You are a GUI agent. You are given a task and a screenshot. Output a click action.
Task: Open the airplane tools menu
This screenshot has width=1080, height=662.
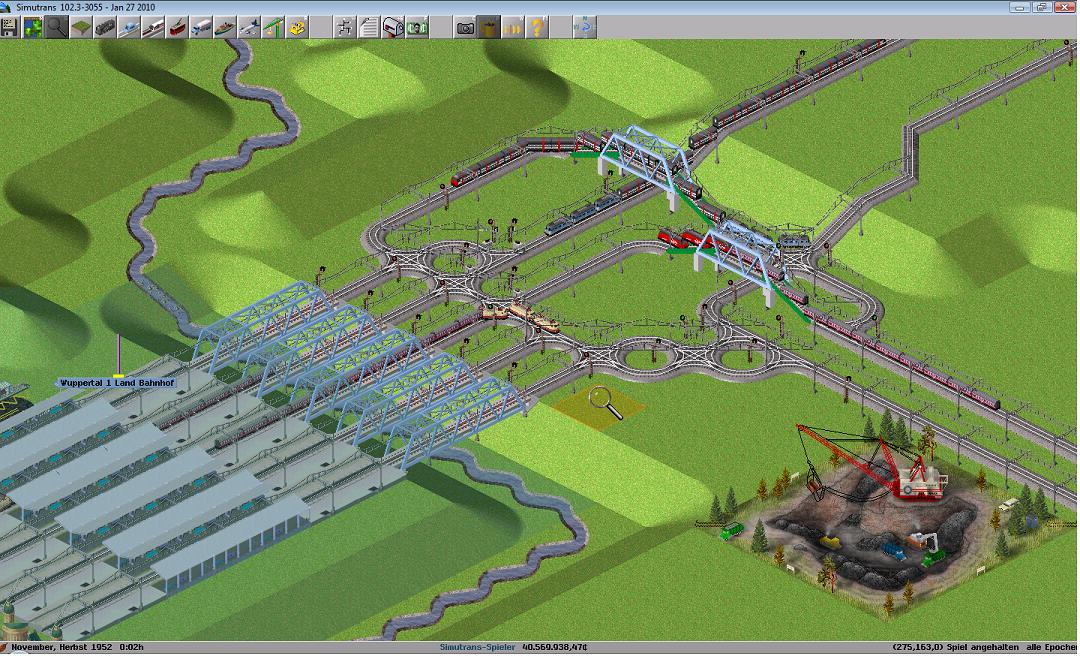(250, 27)
